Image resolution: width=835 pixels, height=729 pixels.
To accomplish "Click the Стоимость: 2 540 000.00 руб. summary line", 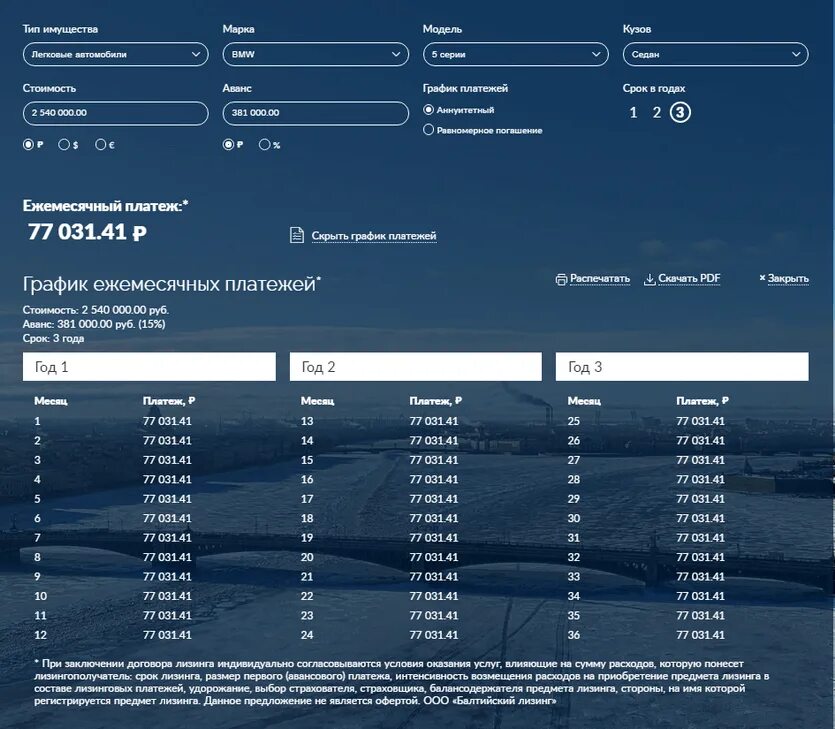I will pos(96,310).
